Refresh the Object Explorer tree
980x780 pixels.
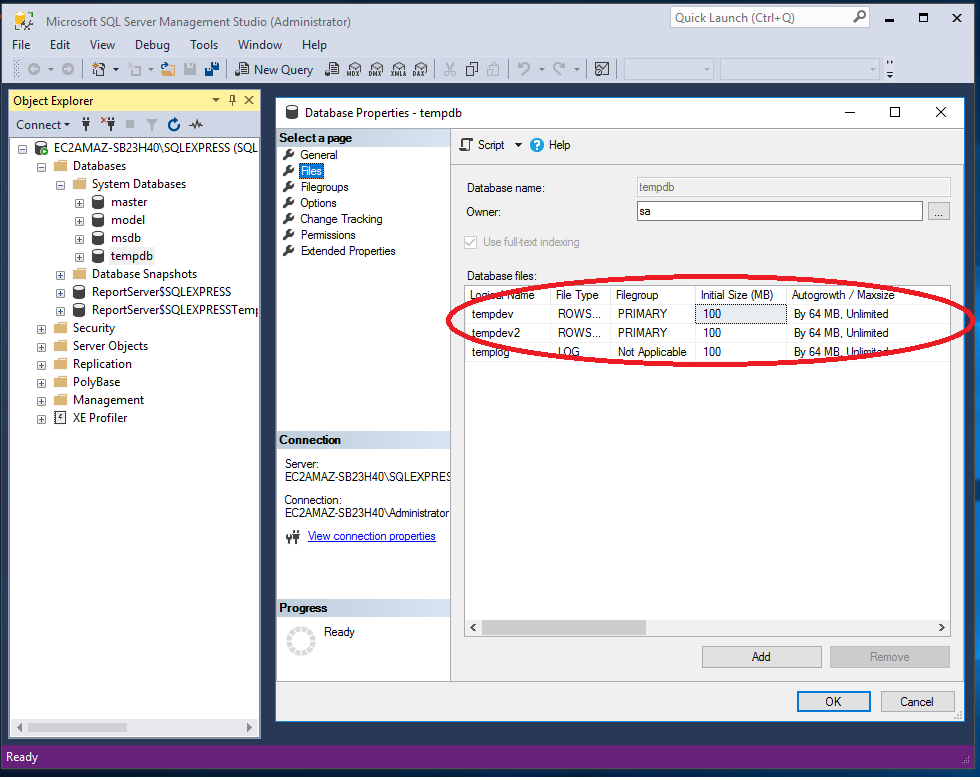point(174,125)
